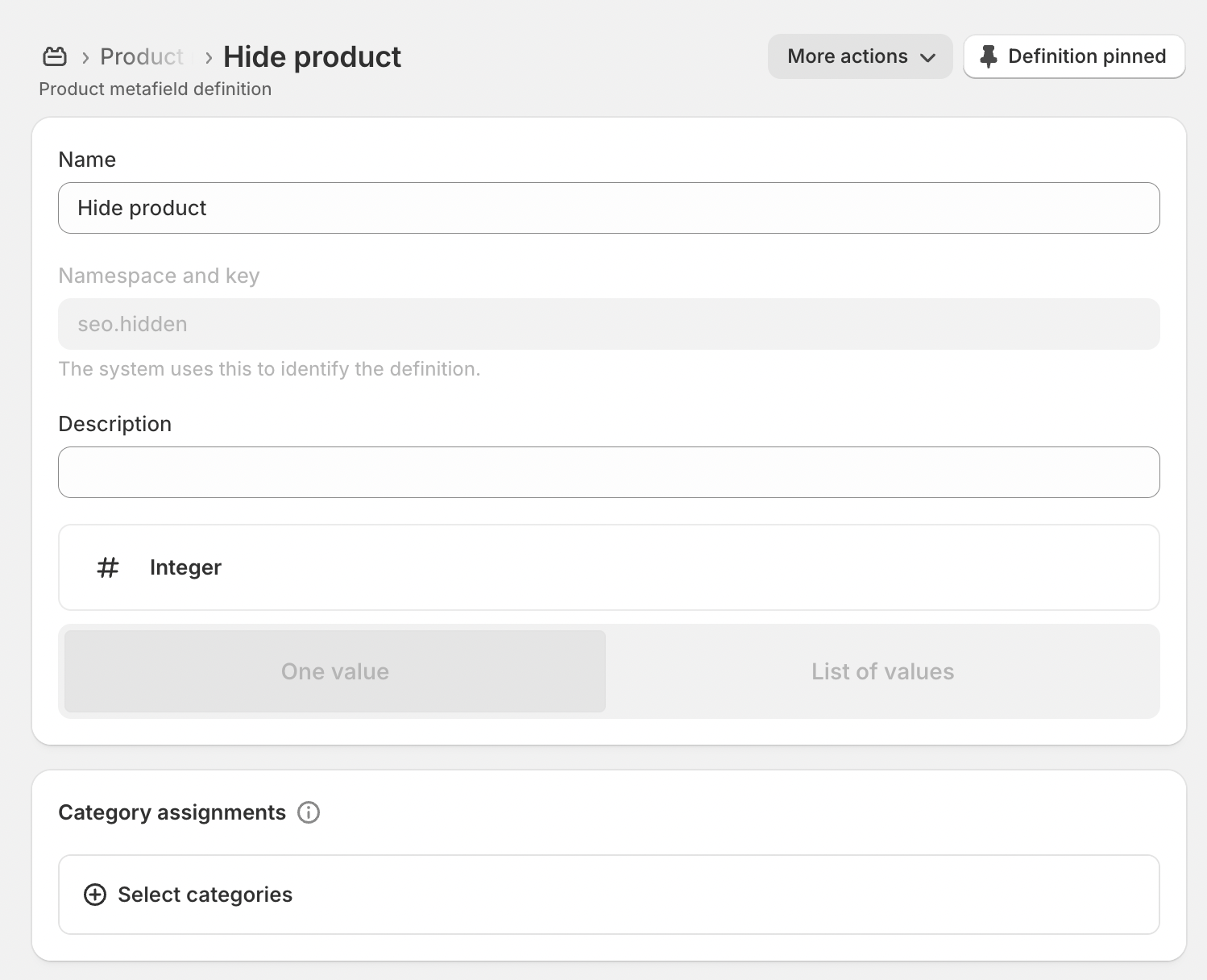This screenshot has height=980, width=1207.
Task: Click the seo.hidden namespace field
Action: pos(608,324)
